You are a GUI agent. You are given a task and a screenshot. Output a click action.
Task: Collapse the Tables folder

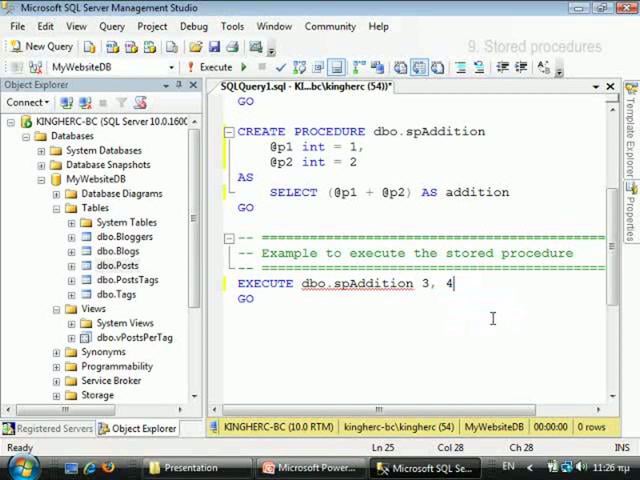click(x=56, y=209)
